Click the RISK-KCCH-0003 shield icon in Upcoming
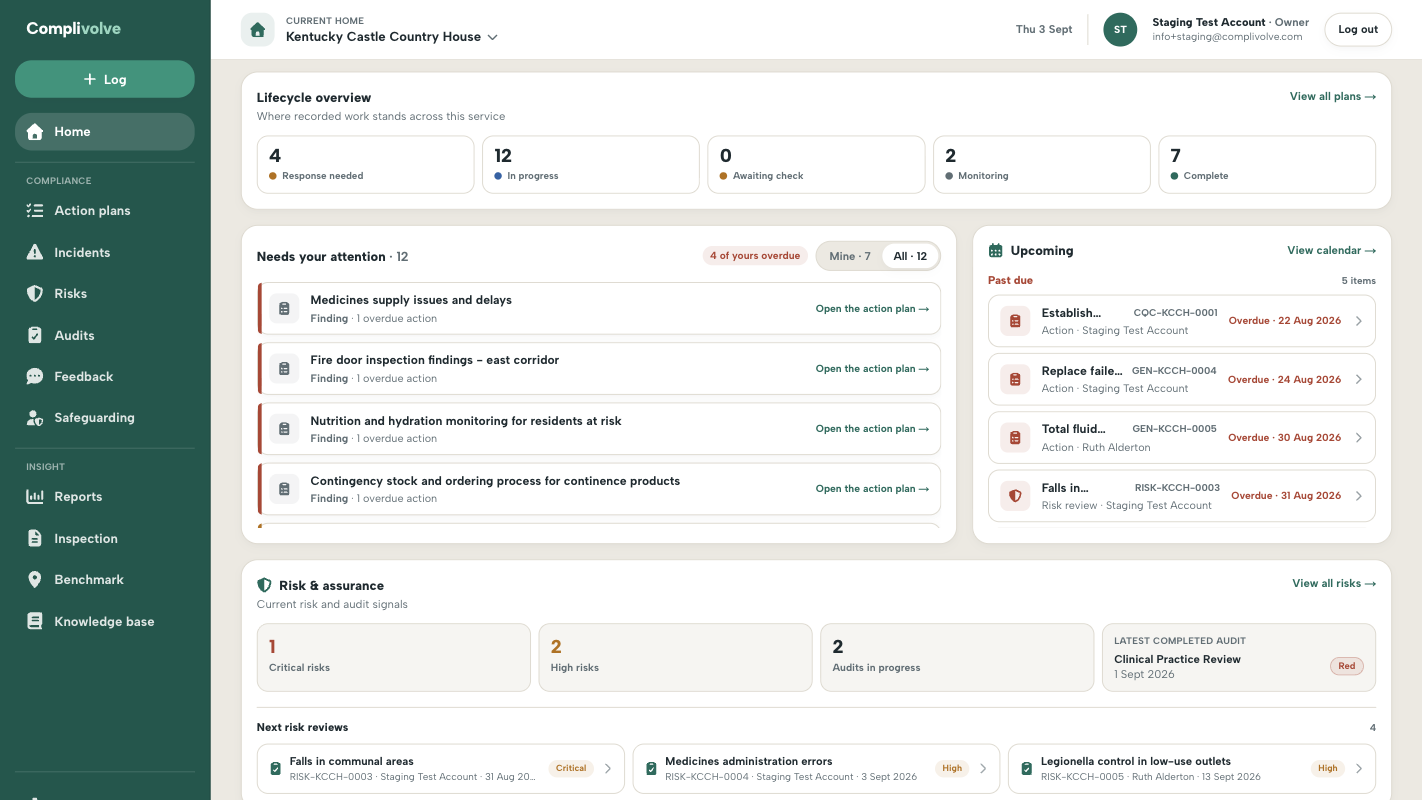Image resolution: width=1422 pixels, height=800 pixels. click(1015, 495)
